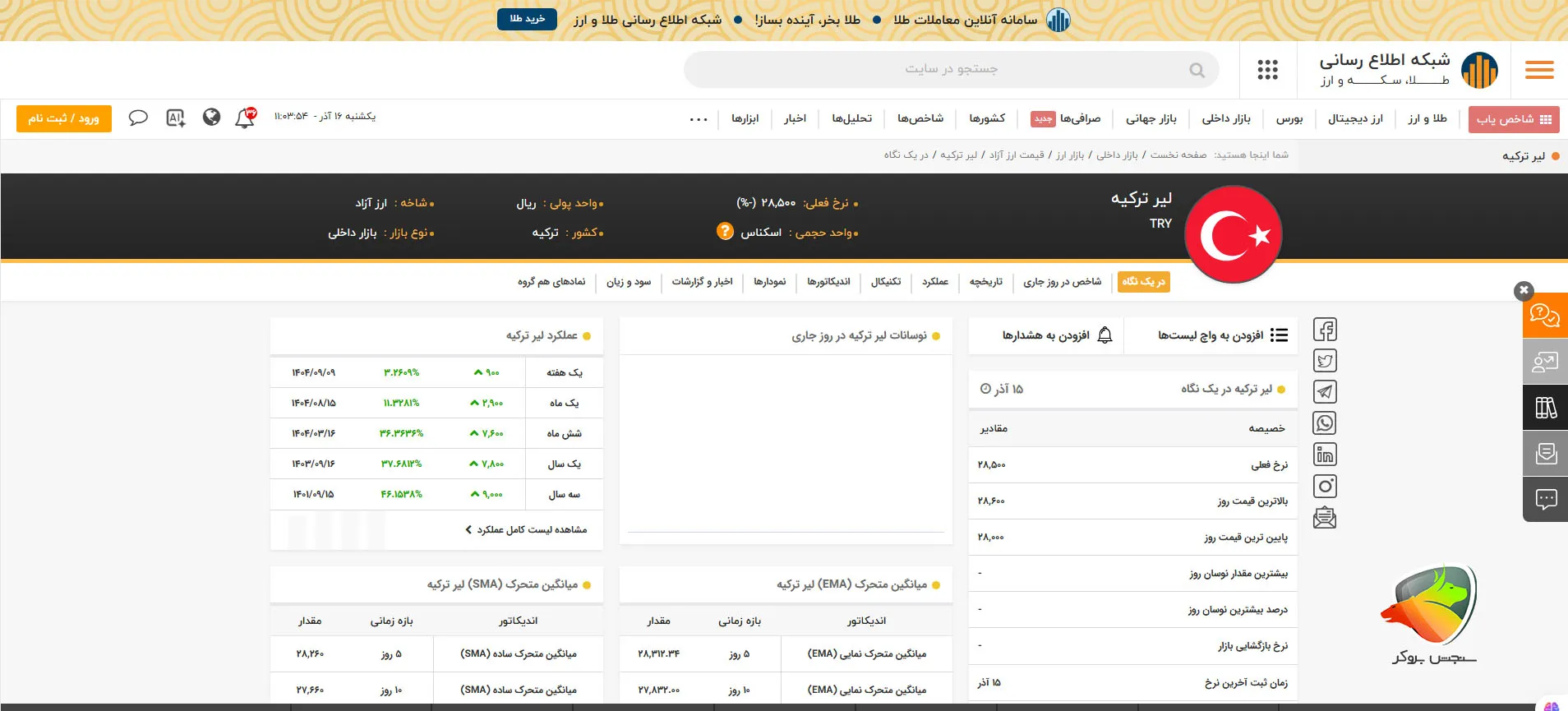Select the تکنیکال tab
This screenshot has width=1568, height=711.
click(886, 282)
